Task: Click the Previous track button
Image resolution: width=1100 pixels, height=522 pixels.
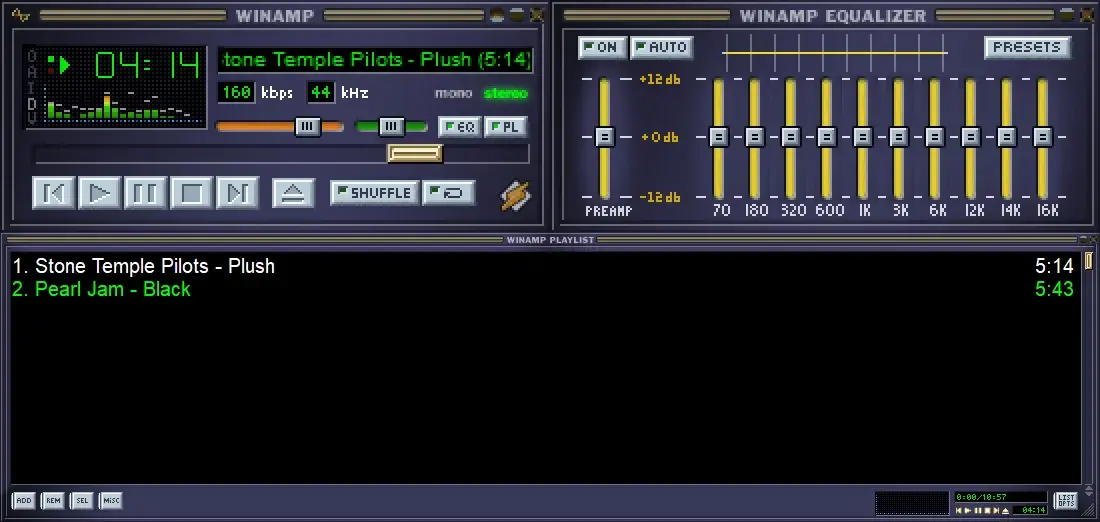Action: 54,192
